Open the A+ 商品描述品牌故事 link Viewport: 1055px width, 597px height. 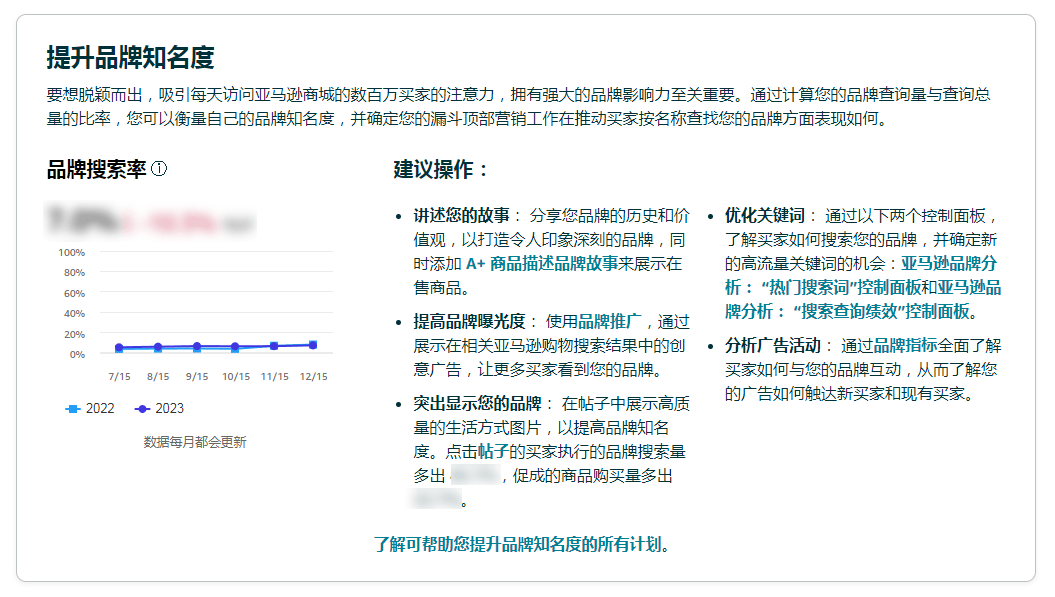click(x=574, y=264)
